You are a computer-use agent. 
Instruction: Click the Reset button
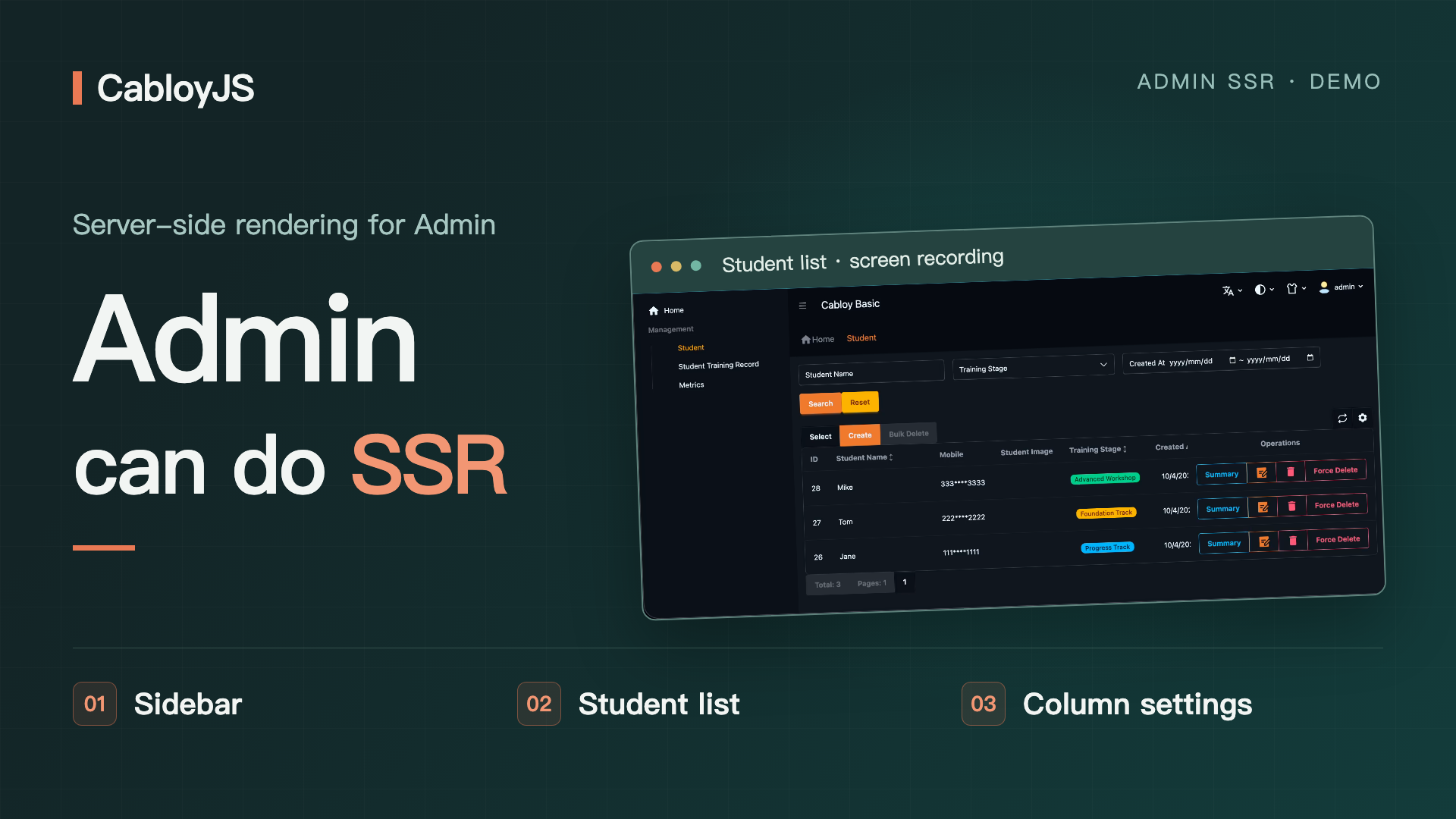coord(860,403)
